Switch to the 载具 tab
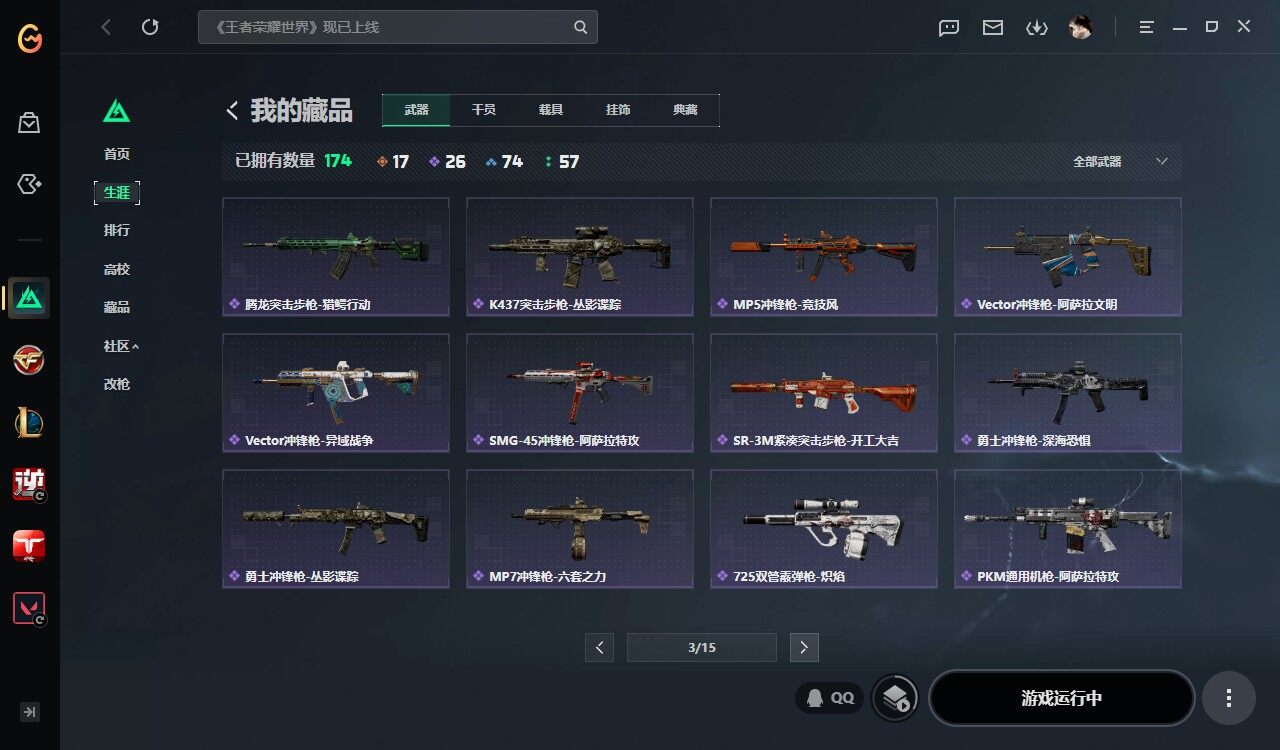The width and height of the screenshot is (1280, 750). (x=550, y=110)
